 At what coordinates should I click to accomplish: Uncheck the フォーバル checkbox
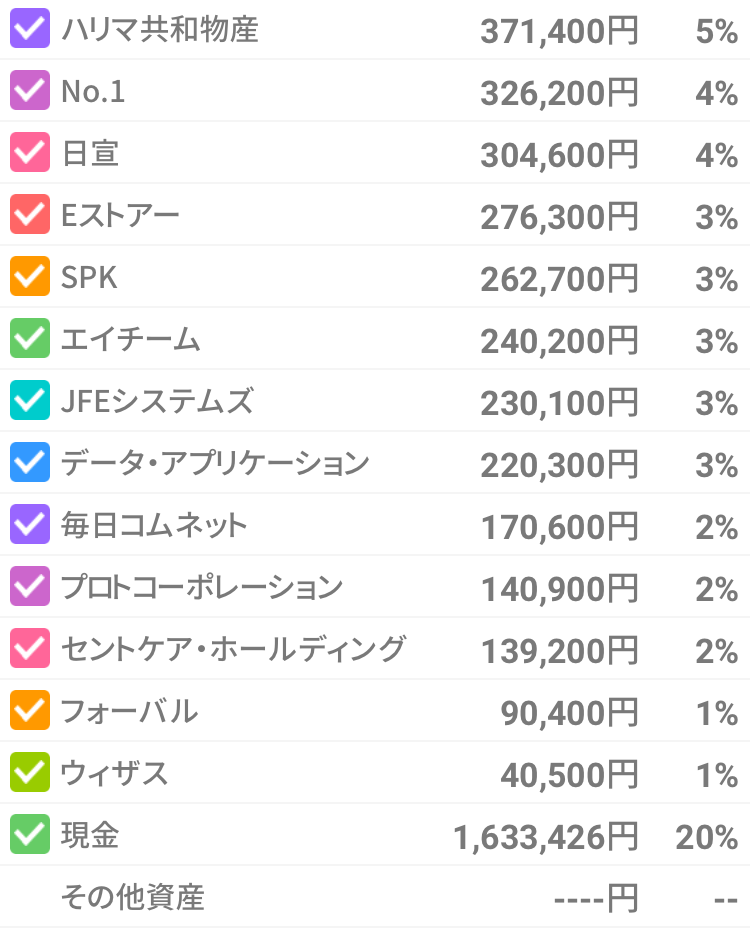29,712
